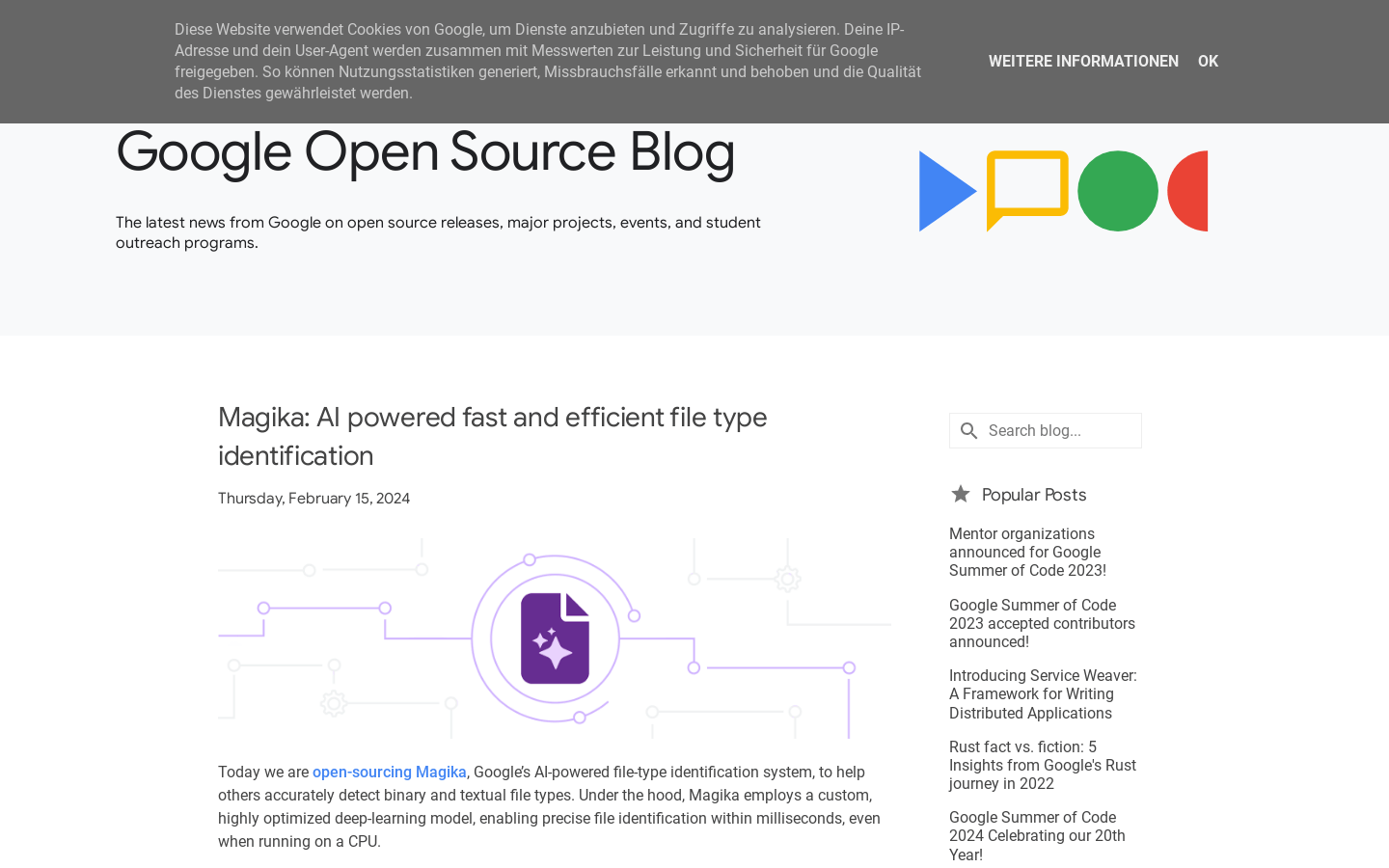Open the 2023 accepted contributors announced post

click(1042, 623)
